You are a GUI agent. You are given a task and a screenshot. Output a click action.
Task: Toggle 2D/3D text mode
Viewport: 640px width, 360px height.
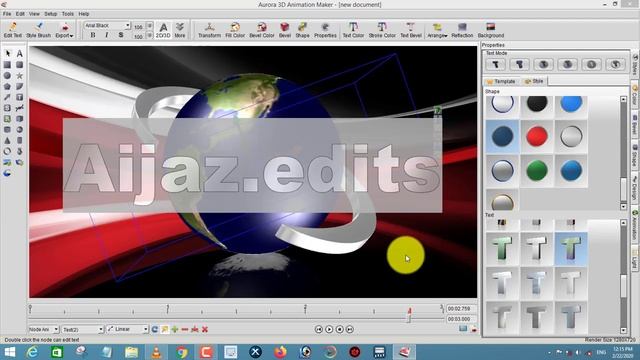[163, 30]
